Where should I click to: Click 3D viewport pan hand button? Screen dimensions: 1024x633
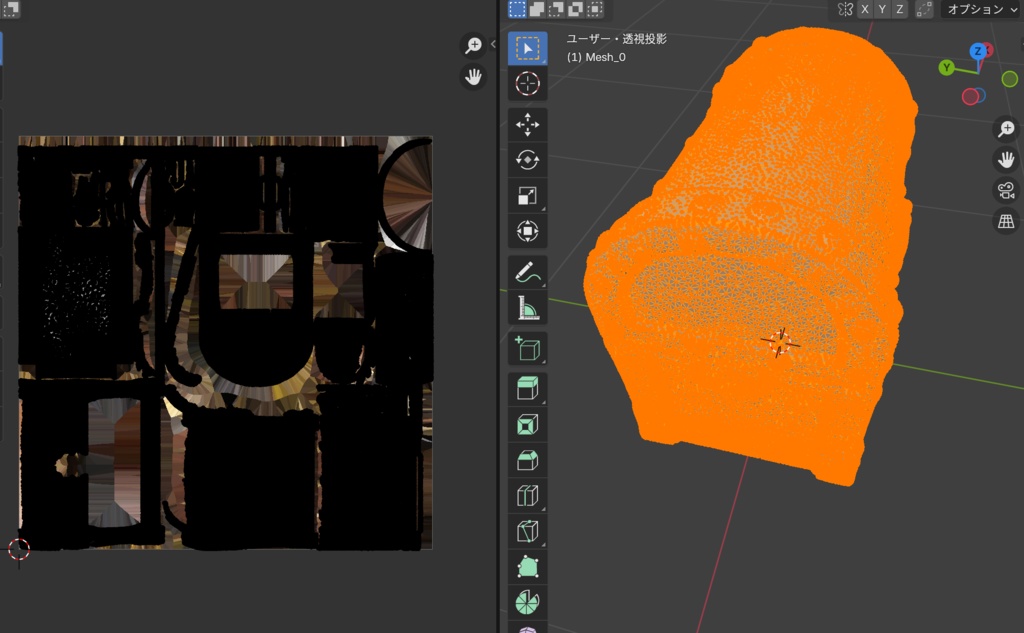click(x=1006, y=159)
